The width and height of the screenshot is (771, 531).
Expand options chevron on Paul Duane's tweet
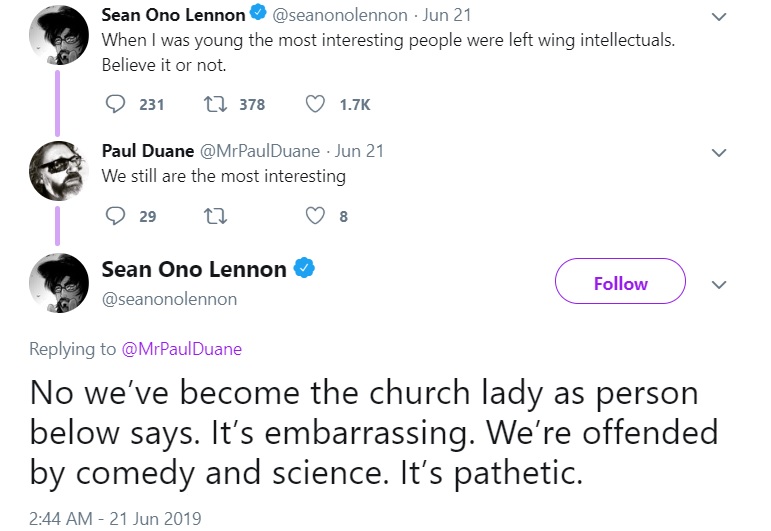pyautogui.click(x=718, y=153)
